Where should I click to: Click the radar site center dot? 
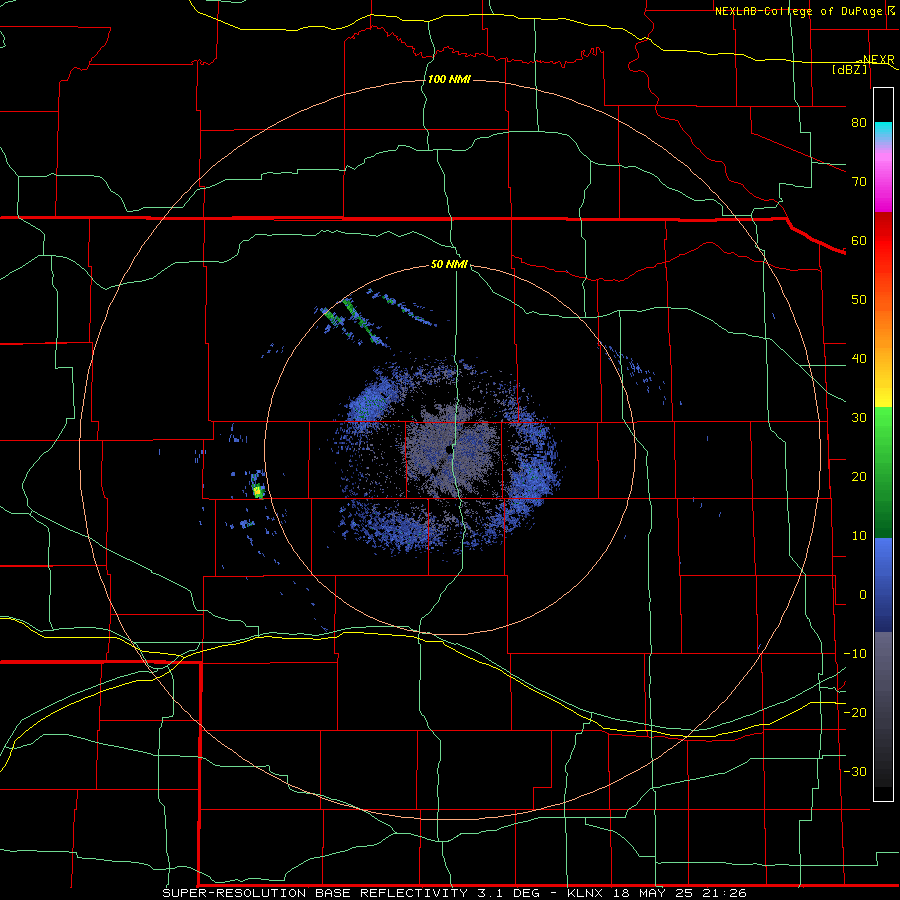[448, 452]
